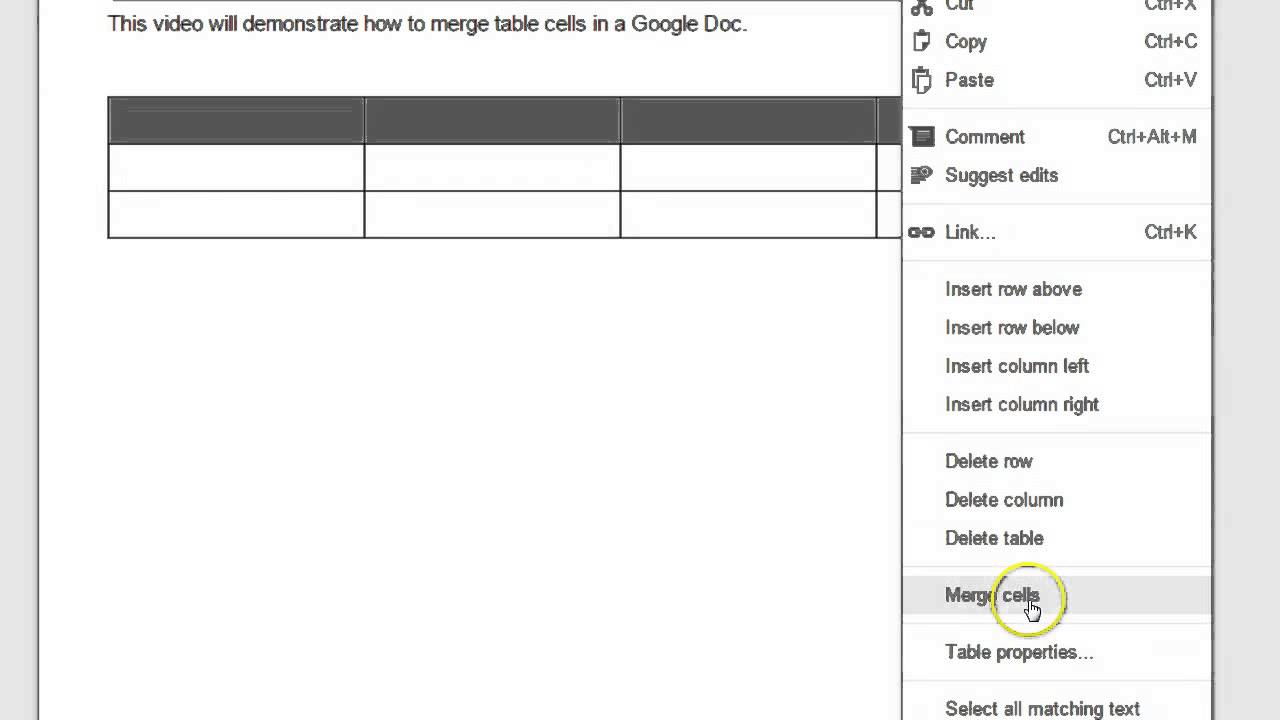Select Delete row
Viewport: 1280px width, 720px height.
click(1057, 461)
